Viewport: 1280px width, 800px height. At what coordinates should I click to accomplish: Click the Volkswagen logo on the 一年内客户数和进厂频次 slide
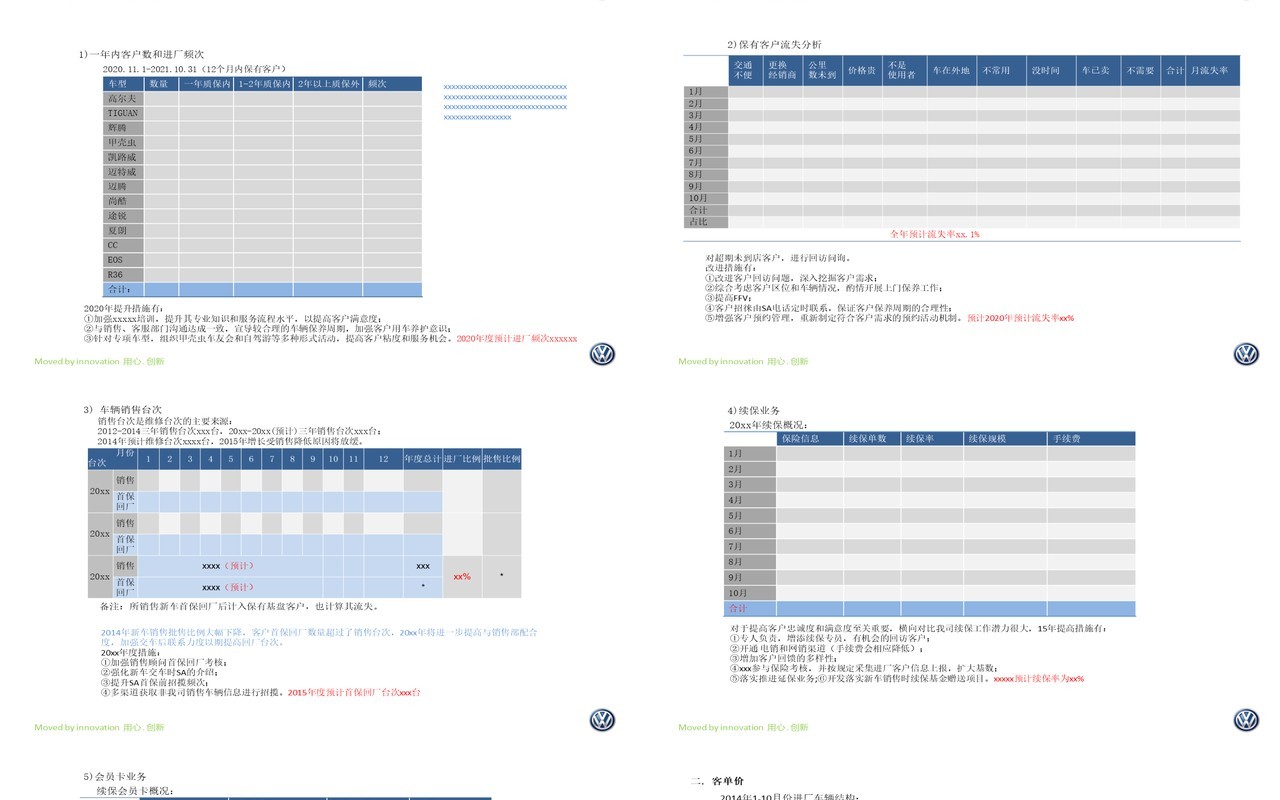602,354
